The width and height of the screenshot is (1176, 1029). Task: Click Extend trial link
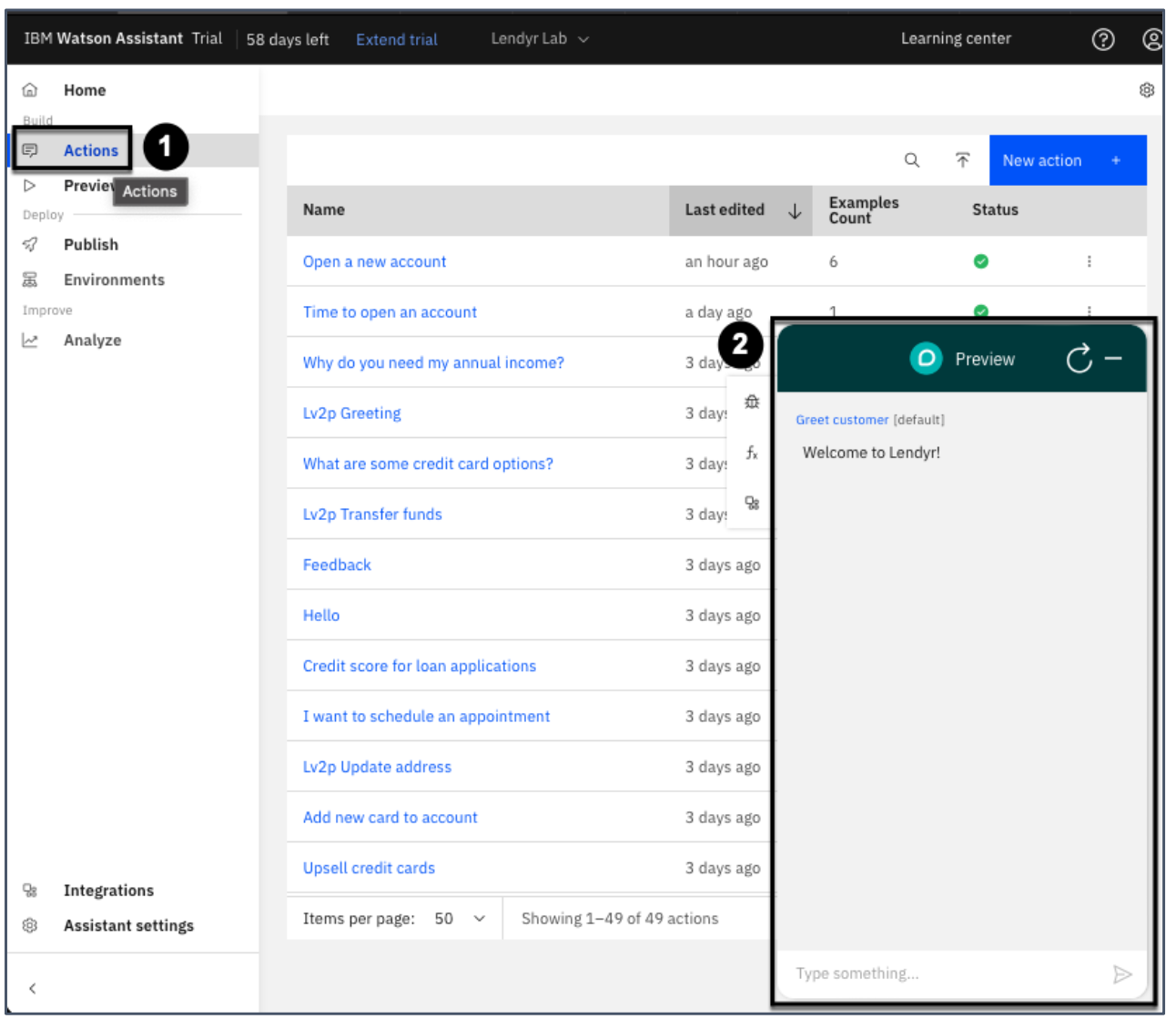click(x=397, y=39)
